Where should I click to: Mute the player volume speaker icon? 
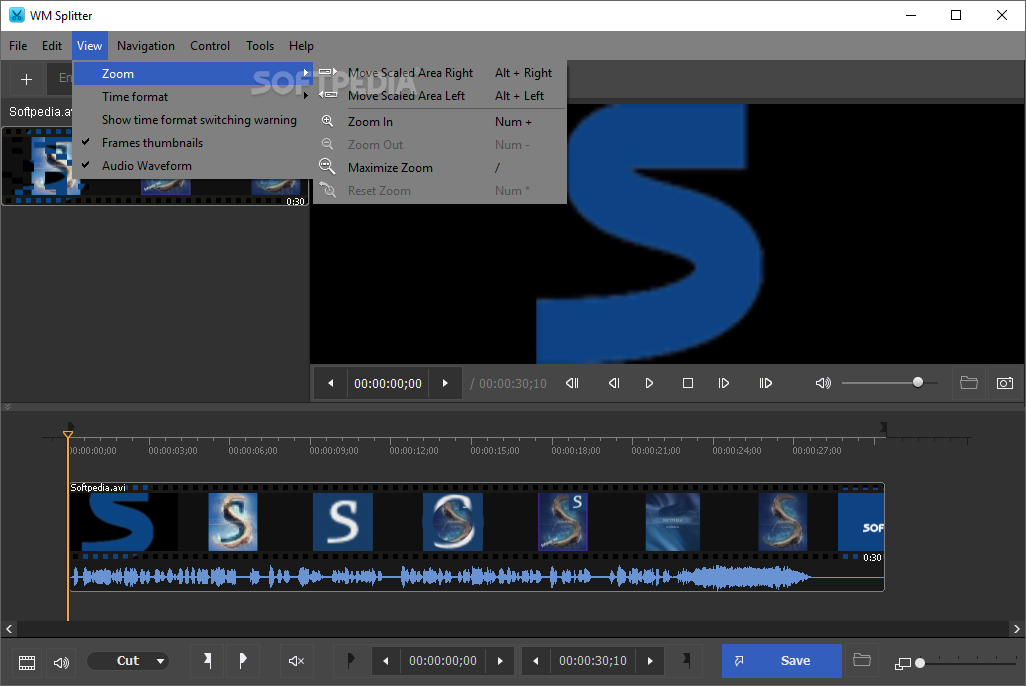tap(823, 383)
